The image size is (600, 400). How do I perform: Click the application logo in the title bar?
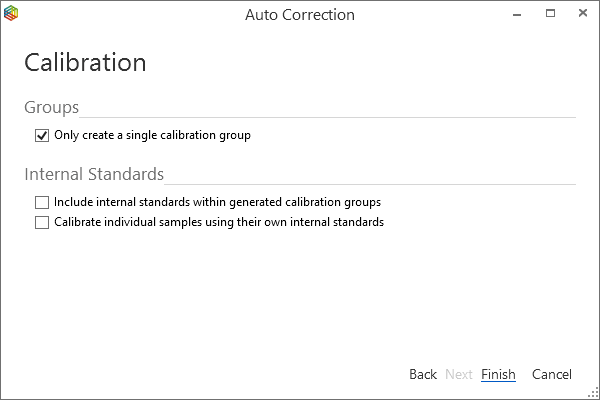(11, 15)
